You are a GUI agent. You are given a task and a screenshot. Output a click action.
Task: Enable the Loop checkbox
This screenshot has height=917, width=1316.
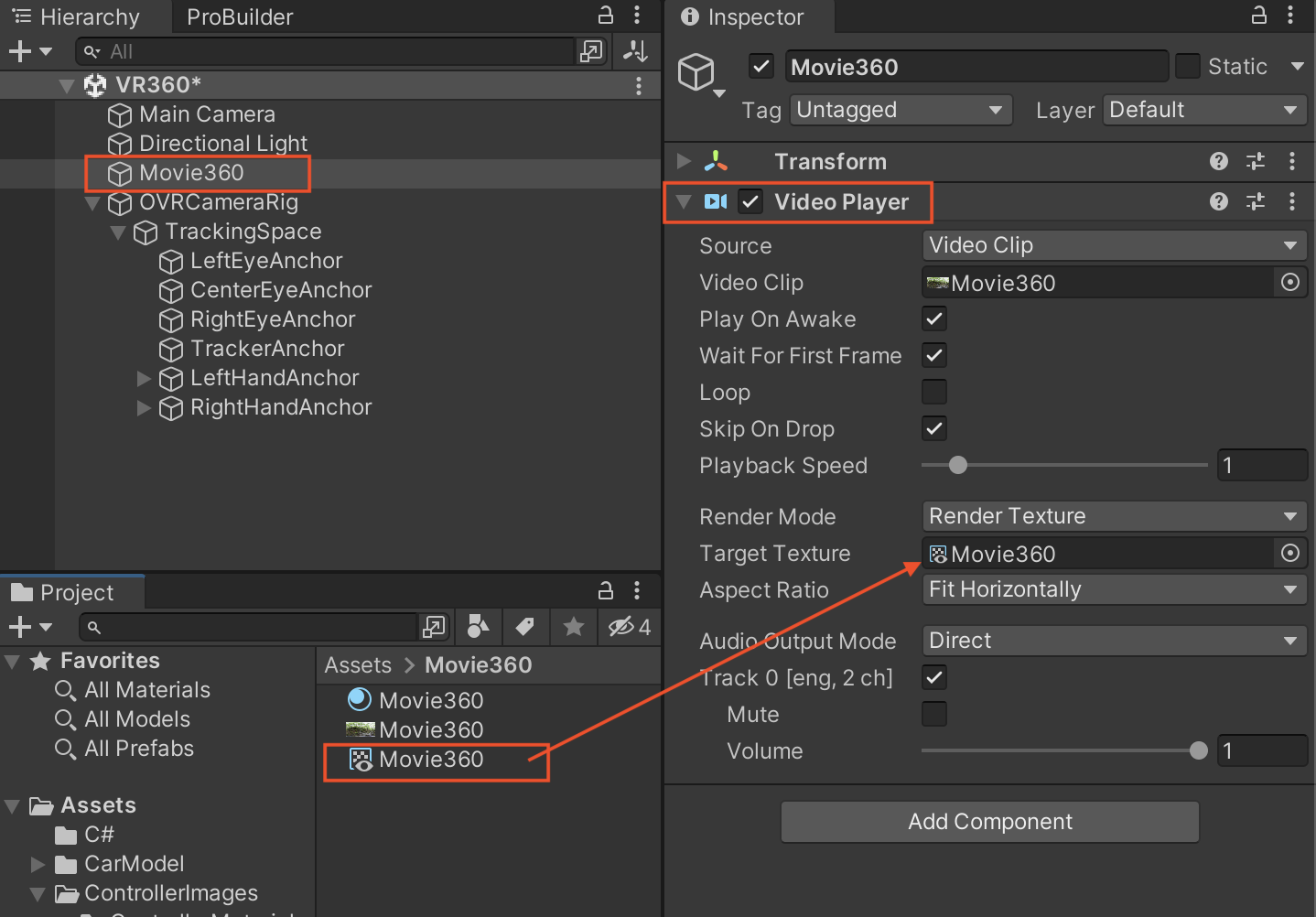933,393
